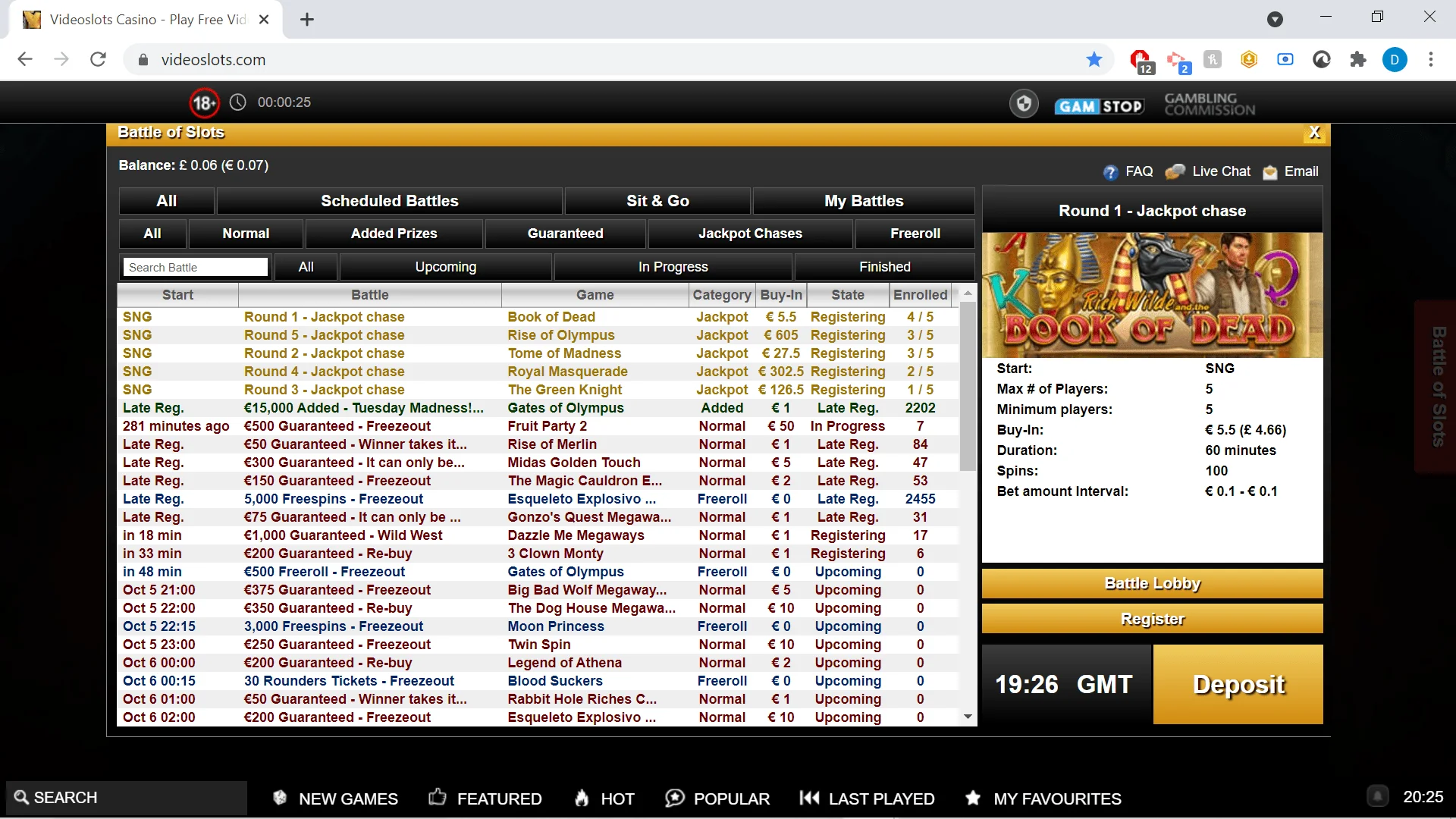Go back to the previous page
The height and width of the screenshot is (819, 1456).
point(25,59)
